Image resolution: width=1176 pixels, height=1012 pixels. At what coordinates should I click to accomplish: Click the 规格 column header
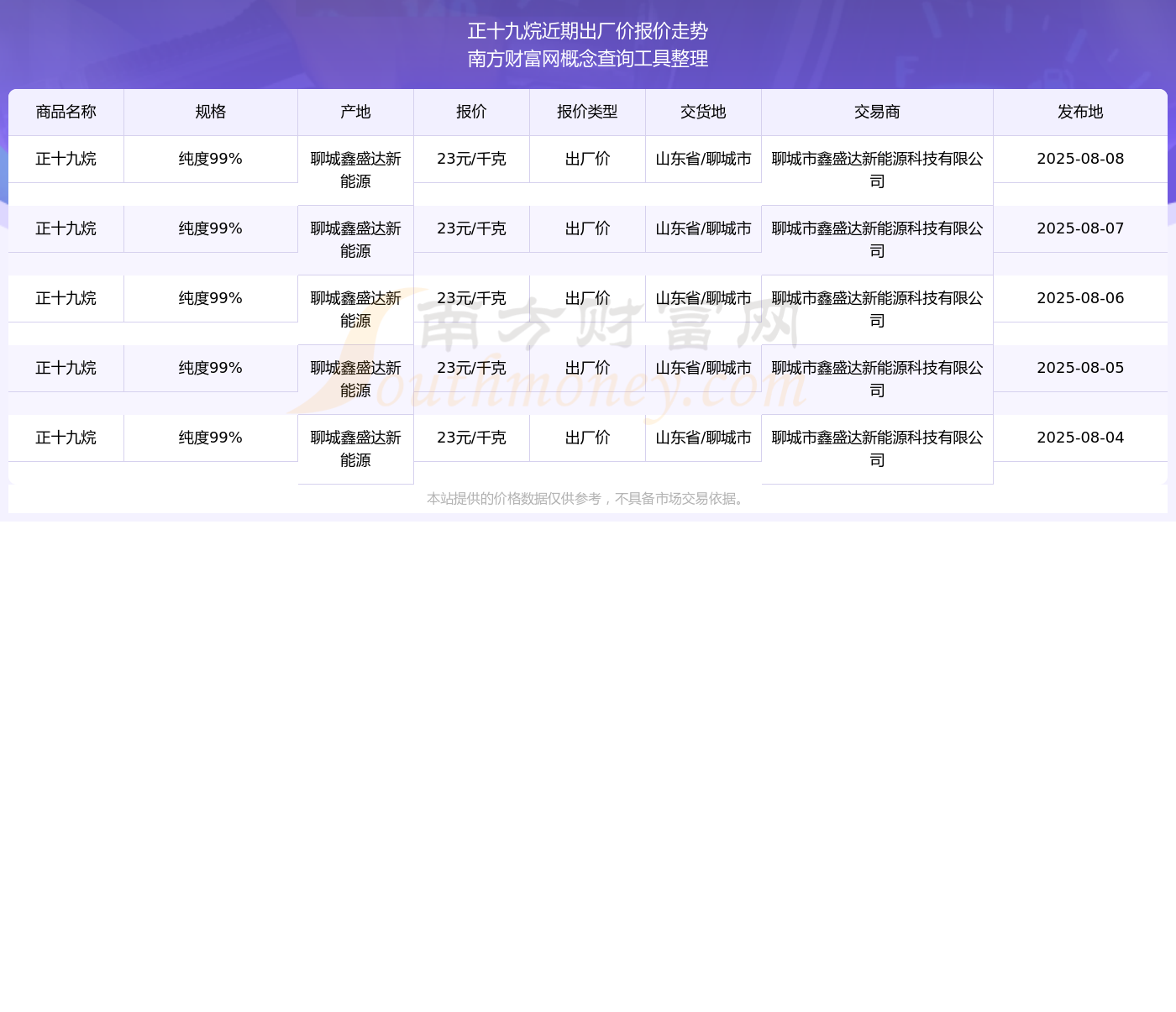(x=211, y=112)
